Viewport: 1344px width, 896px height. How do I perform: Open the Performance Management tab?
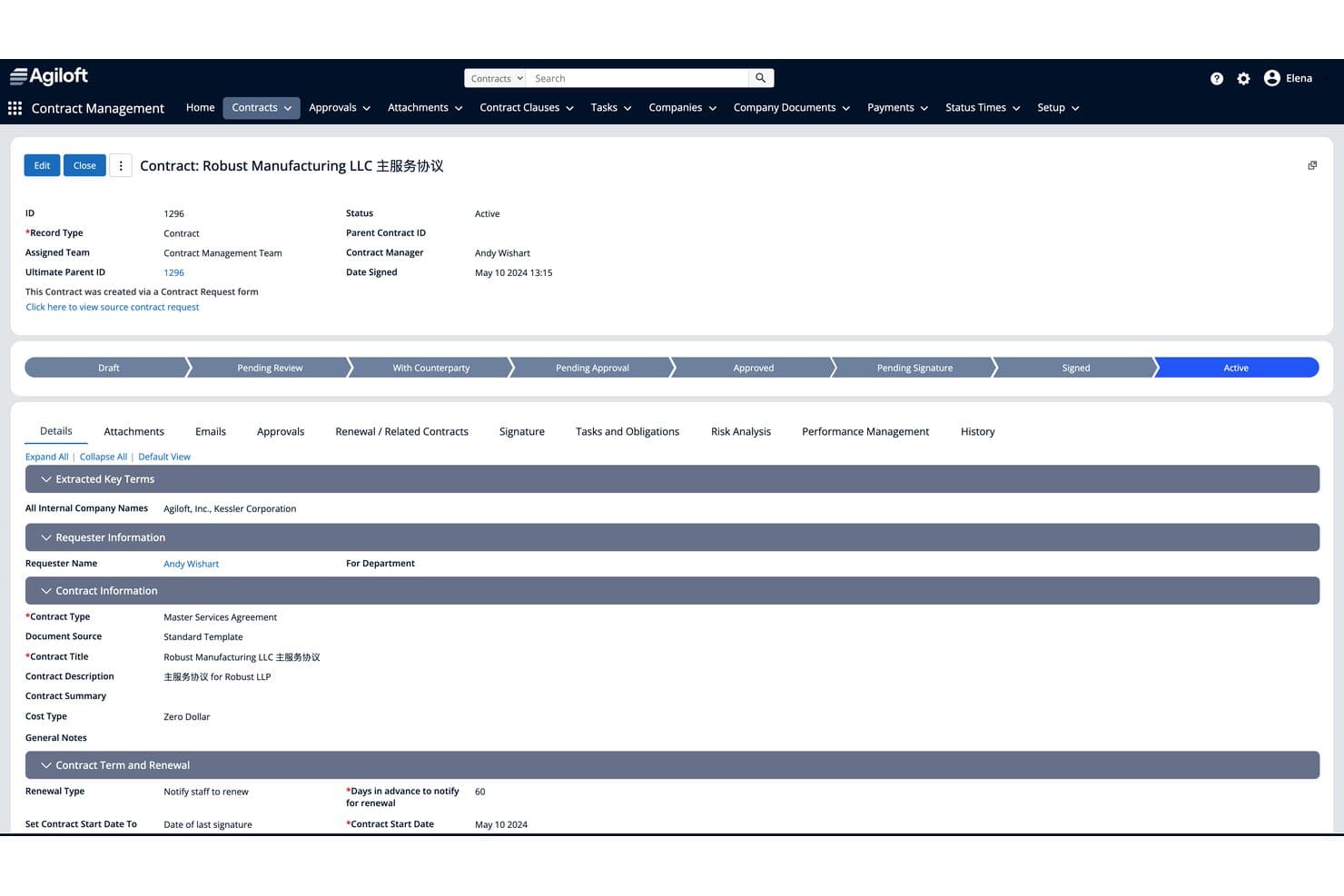click(x=865, y=432)
